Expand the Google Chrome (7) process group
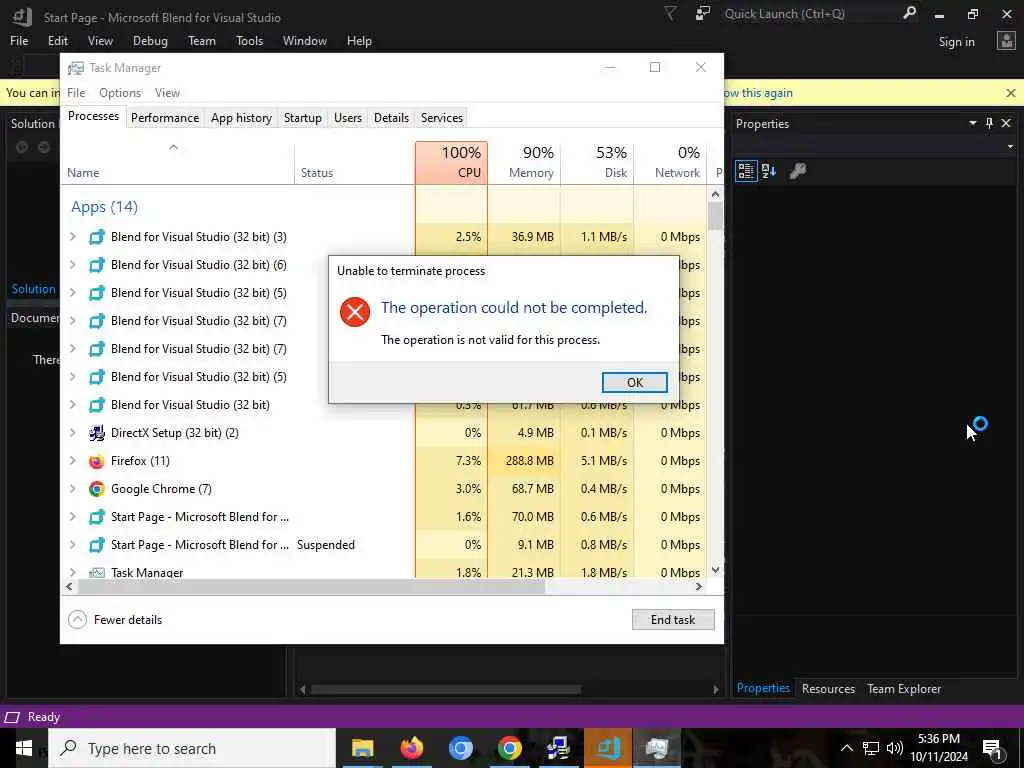This screenshot has height=768, width=1024. (x=72, y=488)
